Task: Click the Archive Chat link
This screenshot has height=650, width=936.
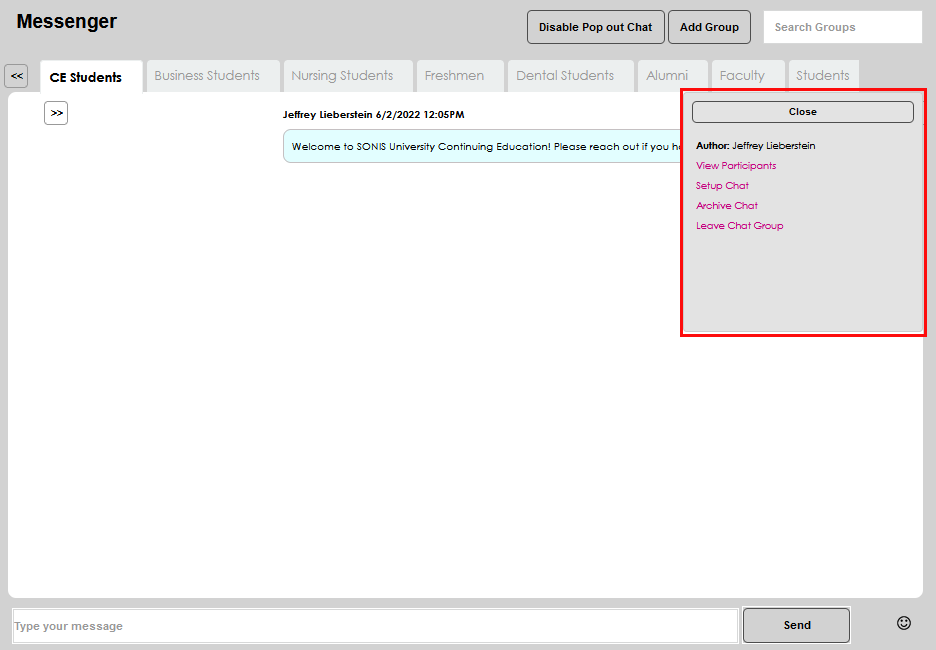Action: click(x=726, y=205)
